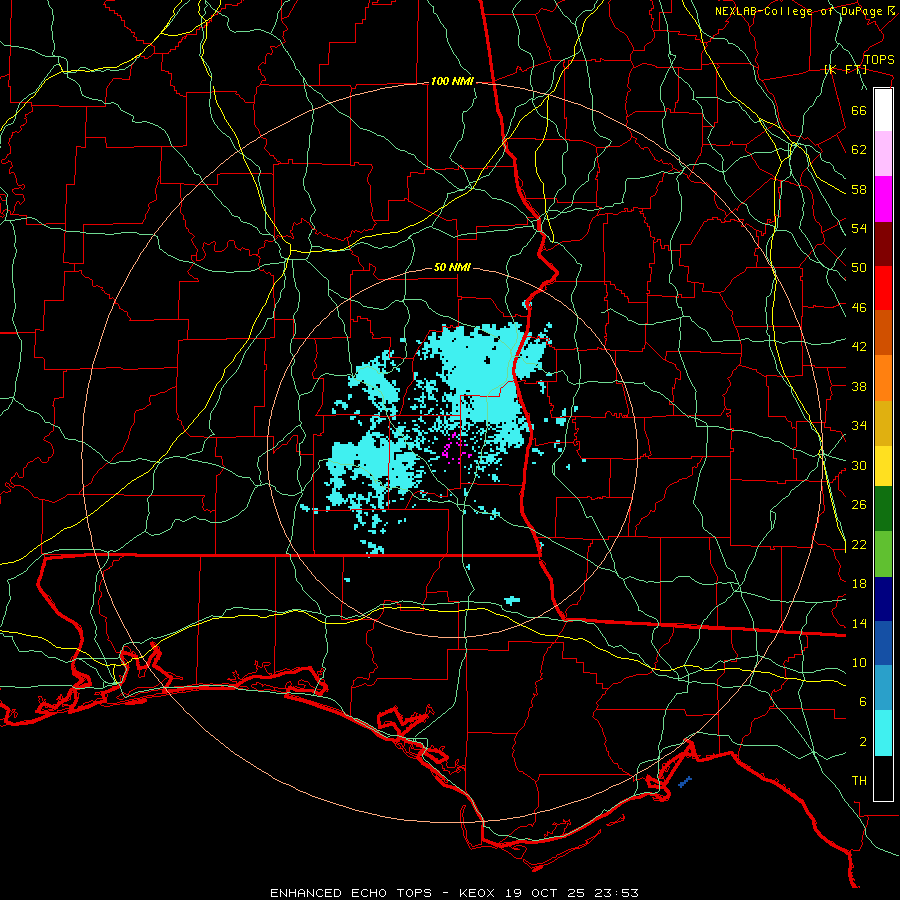Click the light pink legend swatch

click(x=883, y=154)
